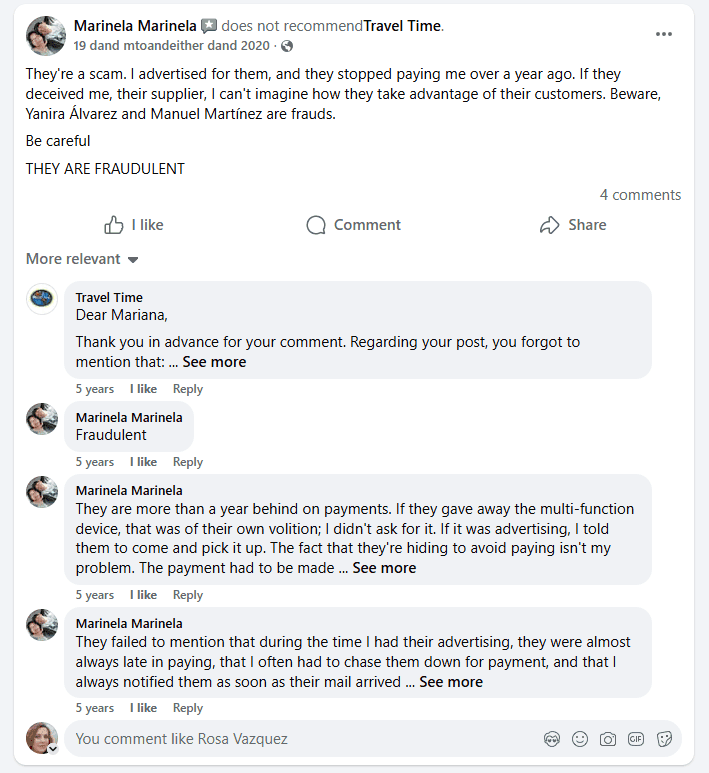
Task: Expand See more on the late-paying comment
Action: point(451,682)
